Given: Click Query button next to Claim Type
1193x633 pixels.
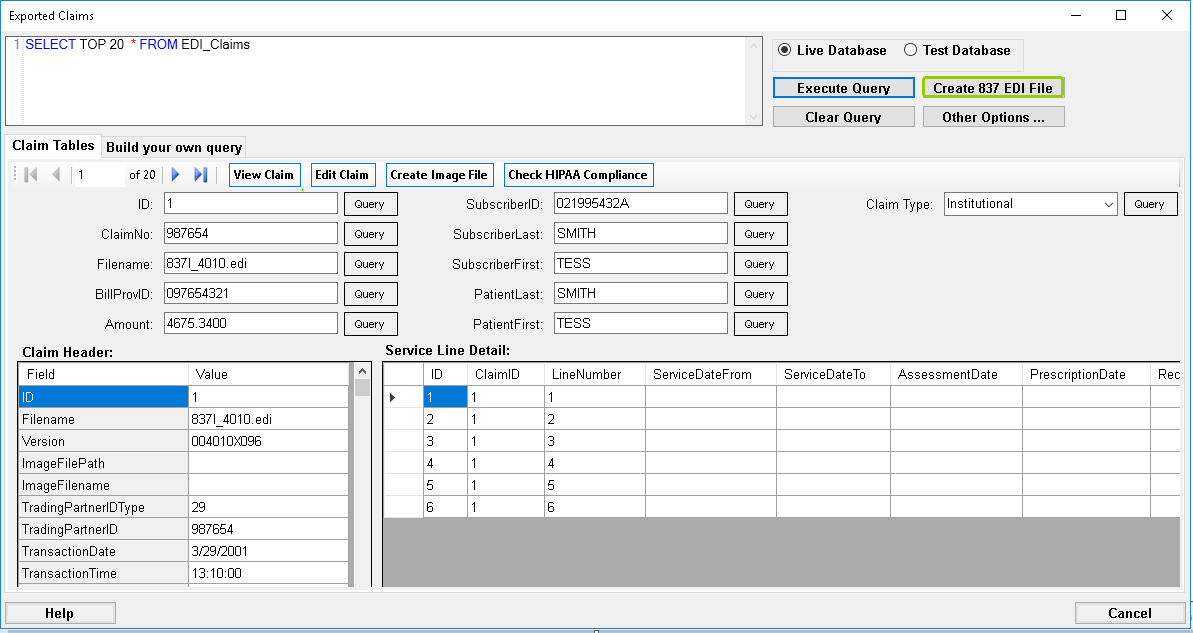Looking at the screenshot, I should click(1150, 204).
